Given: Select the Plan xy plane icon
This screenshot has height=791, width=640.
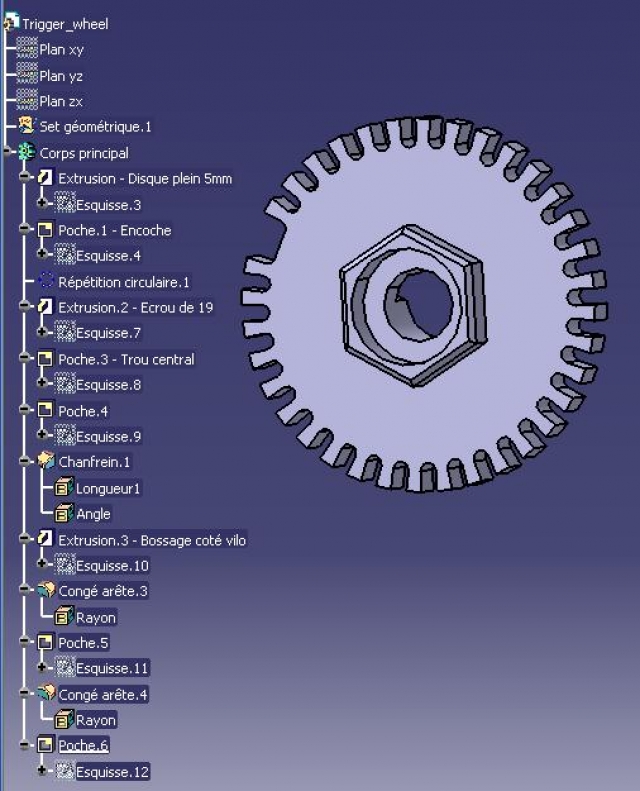Looking at the screenshot, I should (x=27, y=49).
